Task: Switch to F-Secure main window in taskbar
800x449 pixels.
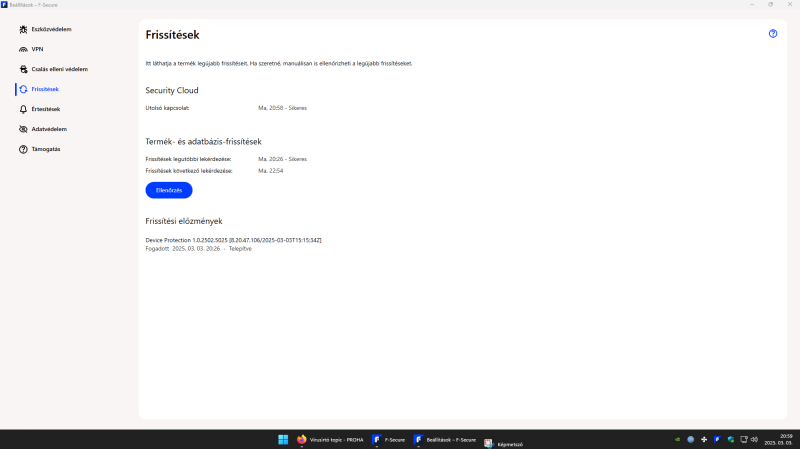Action: [x=389, y=439]
